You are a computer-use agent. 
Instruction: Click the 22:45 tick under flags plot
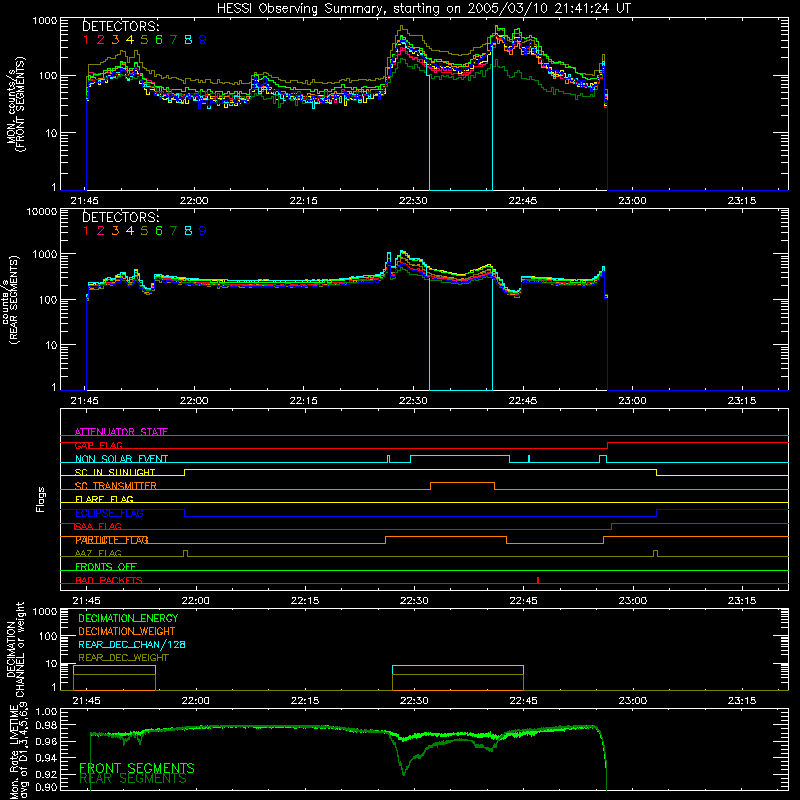523,601
